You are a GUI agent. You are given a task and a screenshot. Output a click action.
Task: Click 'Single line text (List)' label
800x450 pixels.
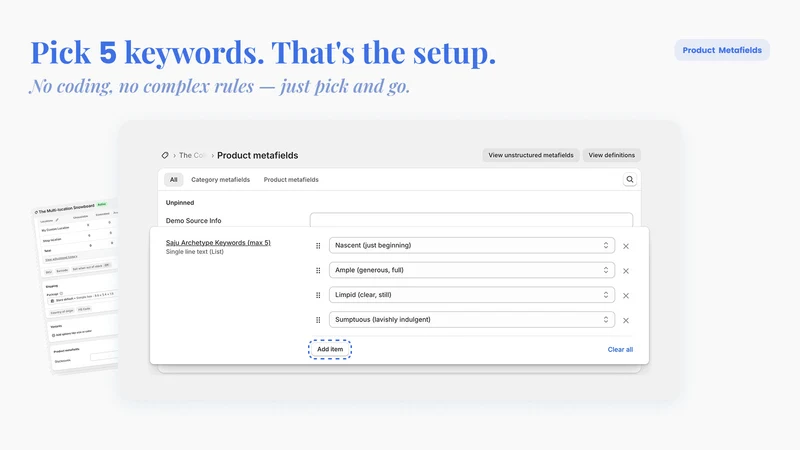coord(194,252)
